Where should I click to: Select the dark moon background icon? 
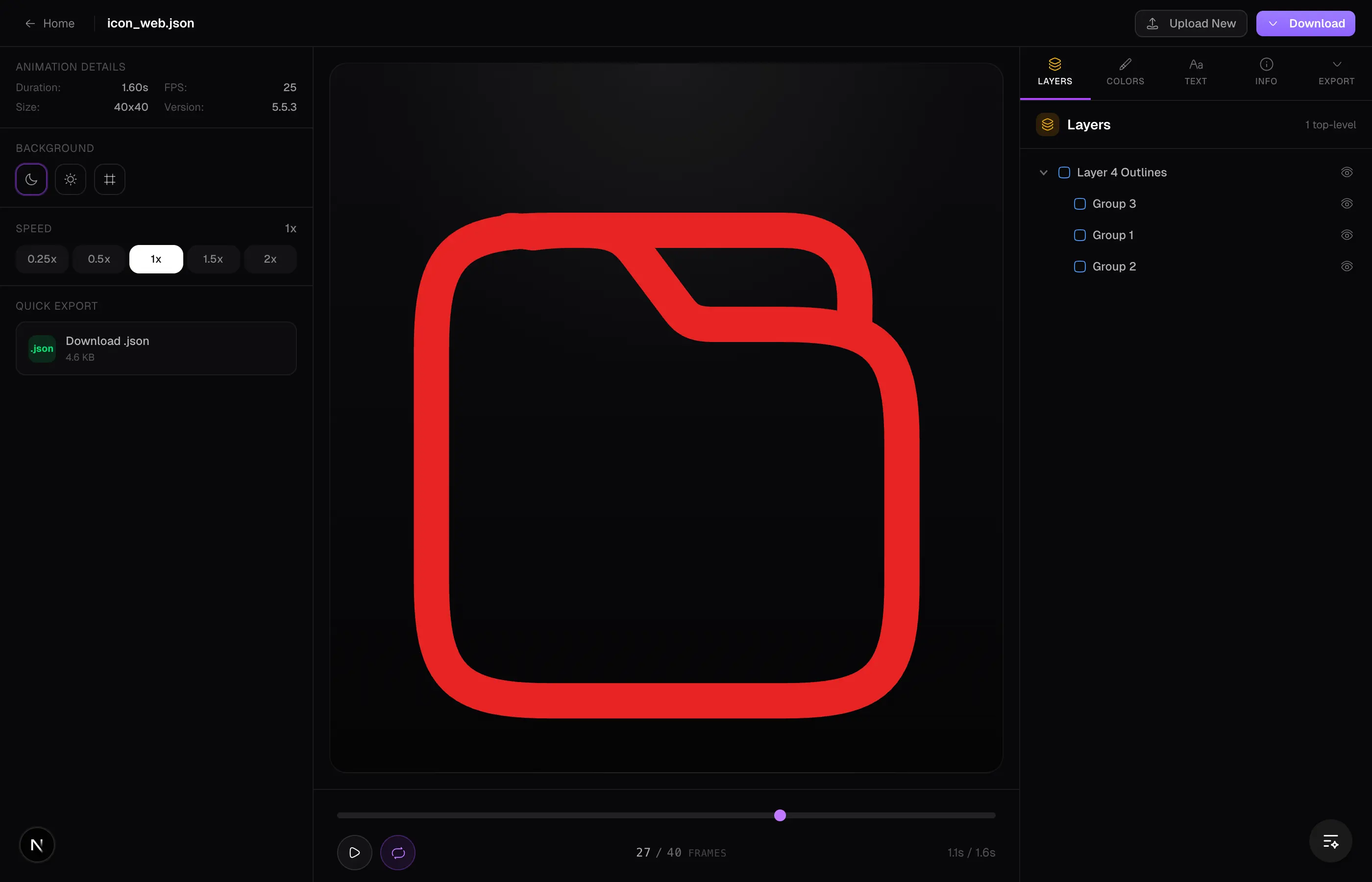pos(31,179)
